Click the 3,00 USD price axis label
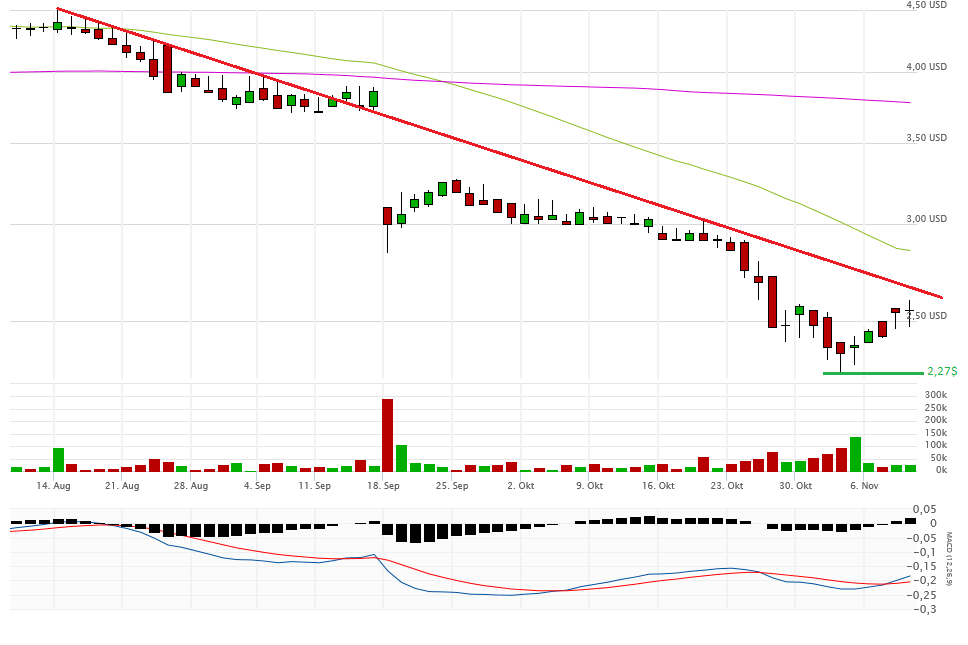Viewport: 968px width, 645px height. [x=926, y=218]
